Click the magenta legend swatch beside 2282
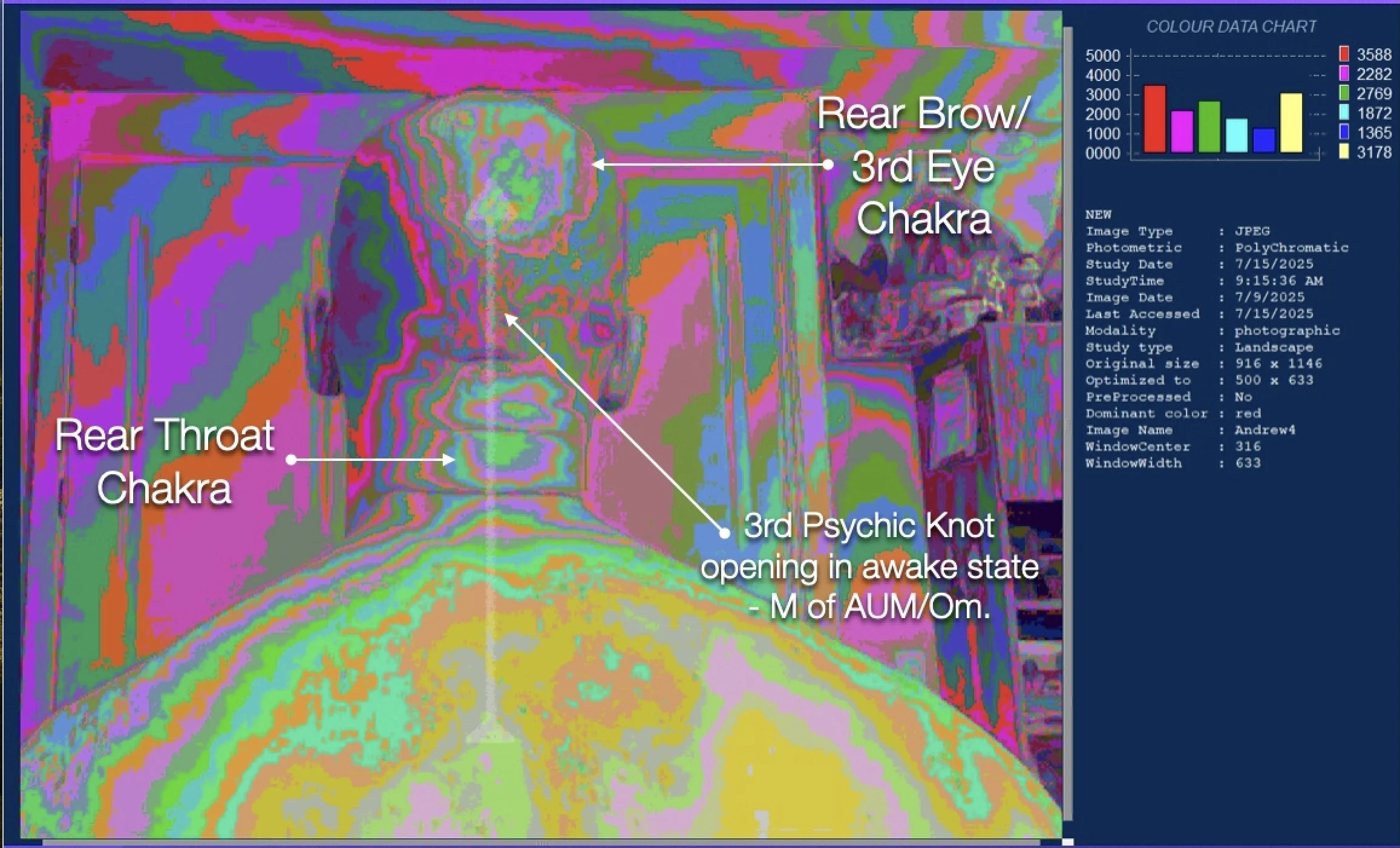Screen dimensions: 1400x848 click(x=1344, y=74)
